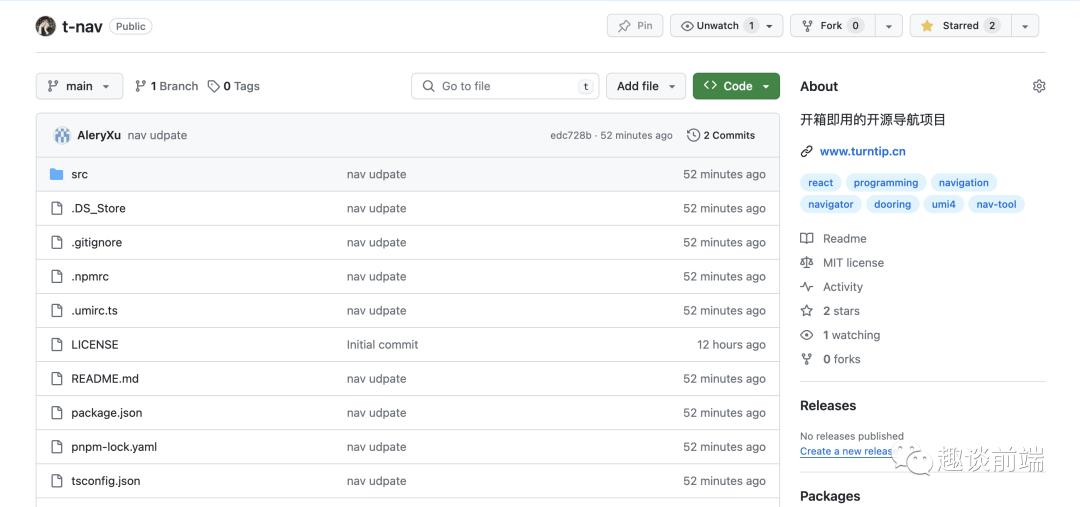Screen dimensions: 1080x507
Task: Click the AleryXu author name
Action: [x=99, y=135]
